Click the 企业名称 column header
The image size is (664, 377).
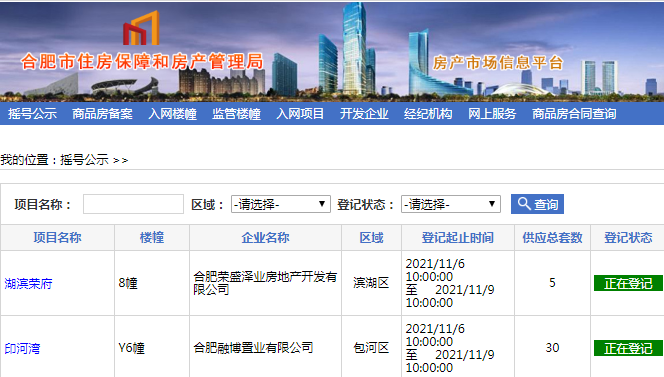[266, 238]
